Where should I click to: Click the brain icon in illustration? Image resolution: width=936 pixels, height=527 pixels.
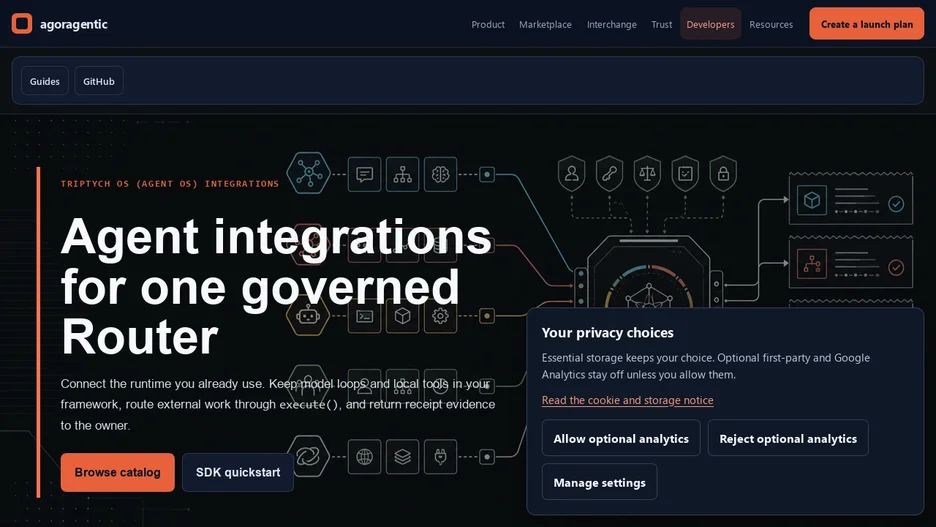(441, 174)
